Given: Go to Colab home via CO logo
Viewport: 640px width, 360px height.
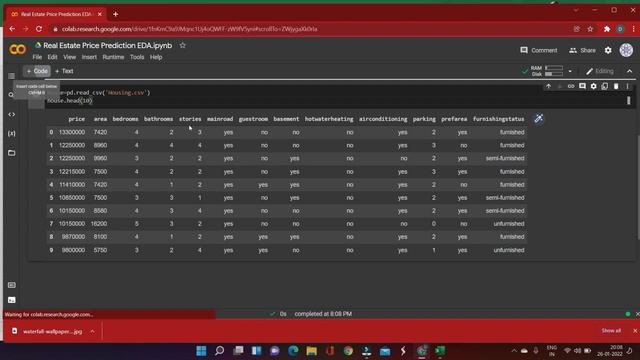Looking at the screenshot, I should click(x=18, y=50).
